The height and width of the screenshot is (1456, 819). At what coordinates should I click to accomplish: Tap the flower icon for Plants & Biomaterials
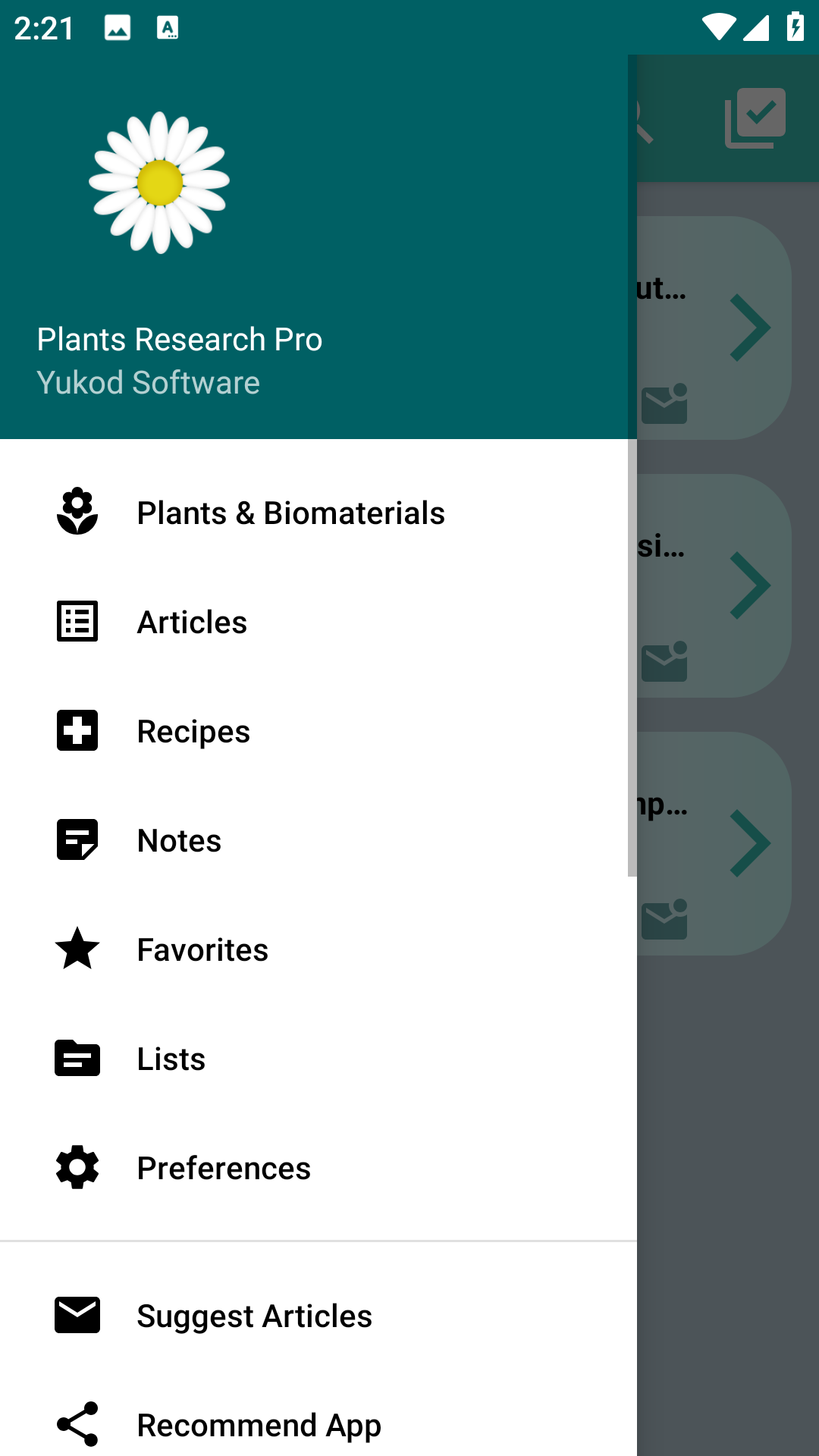click(77, 512)
